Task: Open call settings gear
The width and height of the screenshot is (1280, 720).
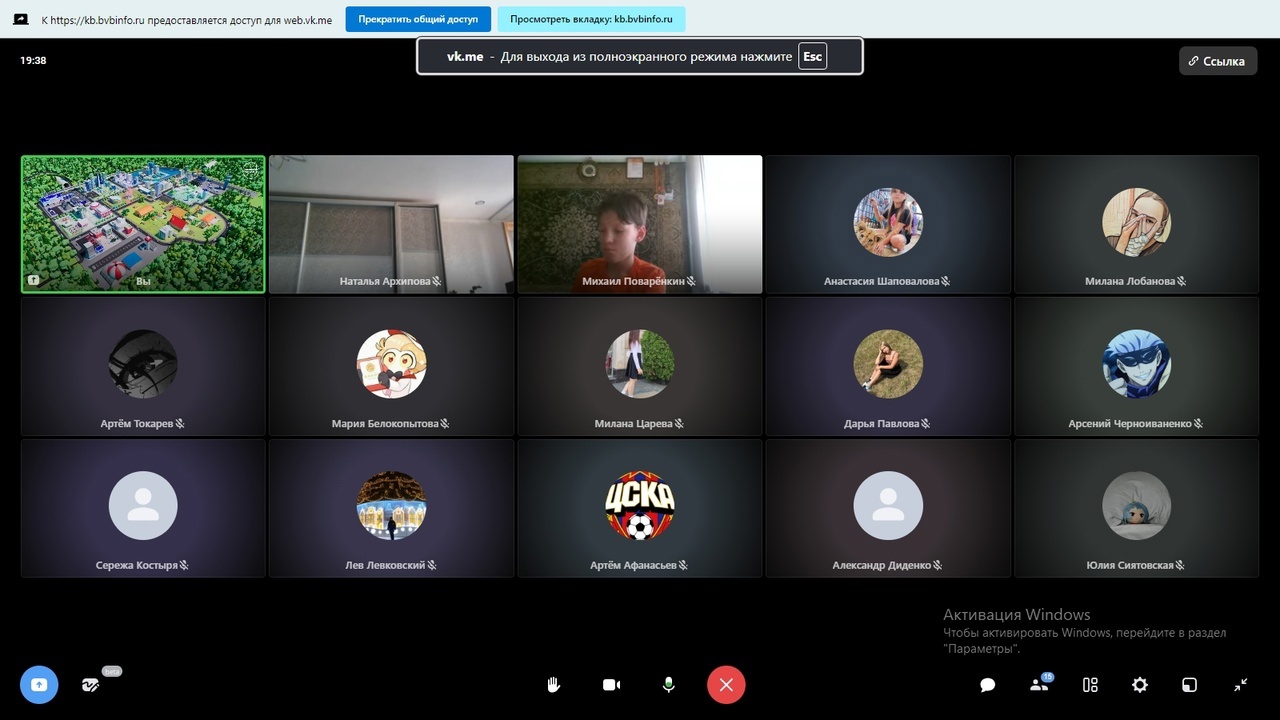Action: 1140,685
